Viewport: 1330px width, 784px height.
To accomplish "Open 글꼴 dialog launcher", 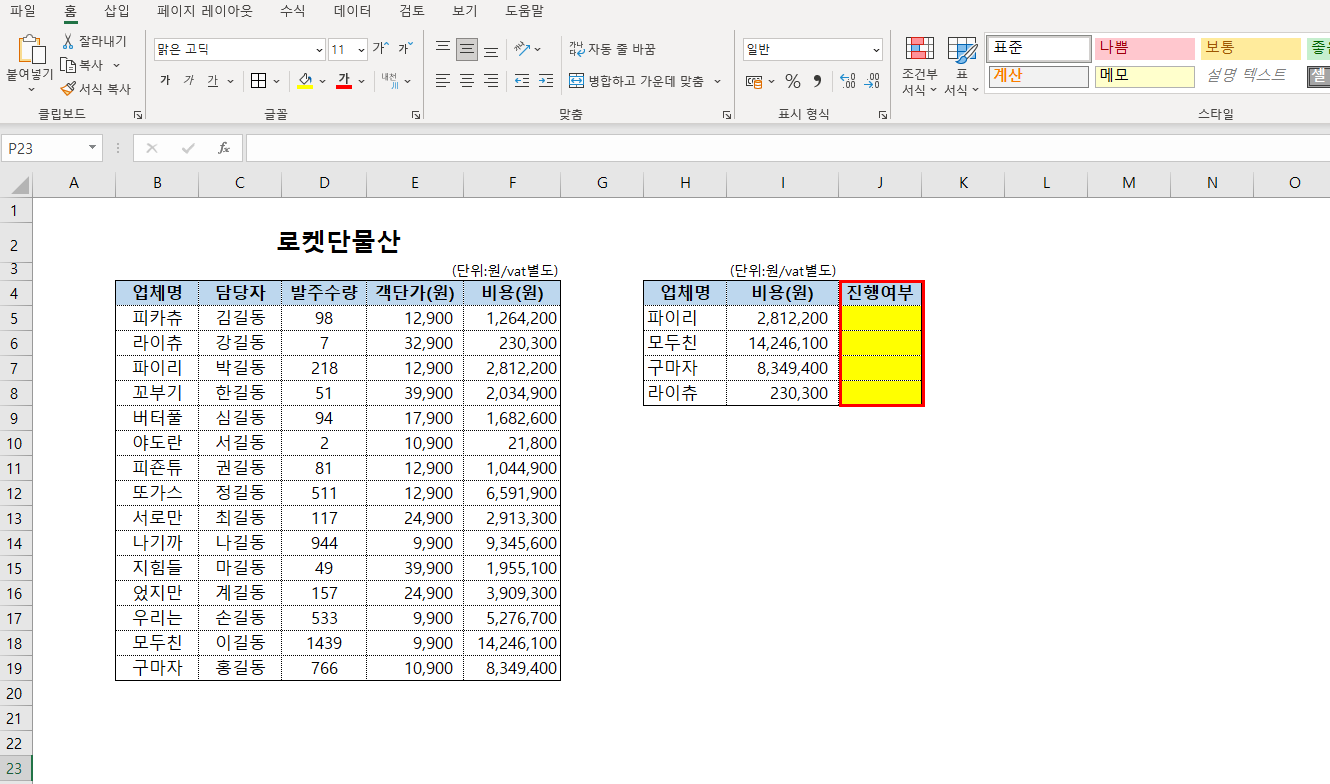I will [416, 116].
